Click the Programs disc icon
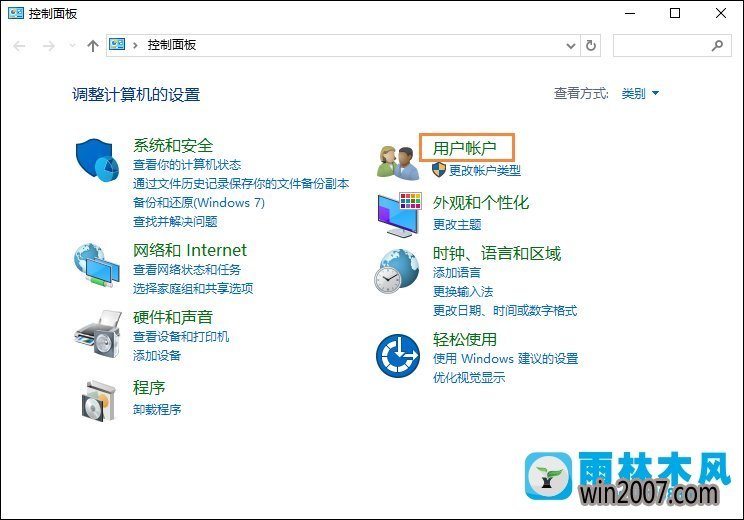744x520 pixels. pos(99,401)
